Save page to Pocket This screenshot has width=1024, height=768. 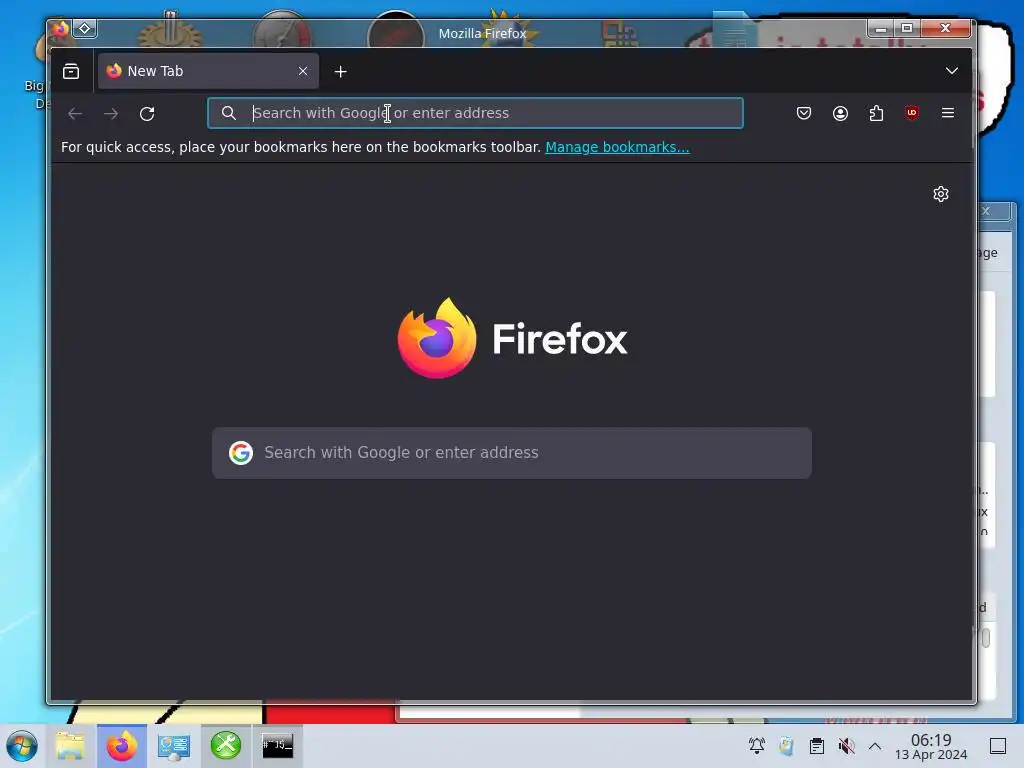click(x=804, y=113)
